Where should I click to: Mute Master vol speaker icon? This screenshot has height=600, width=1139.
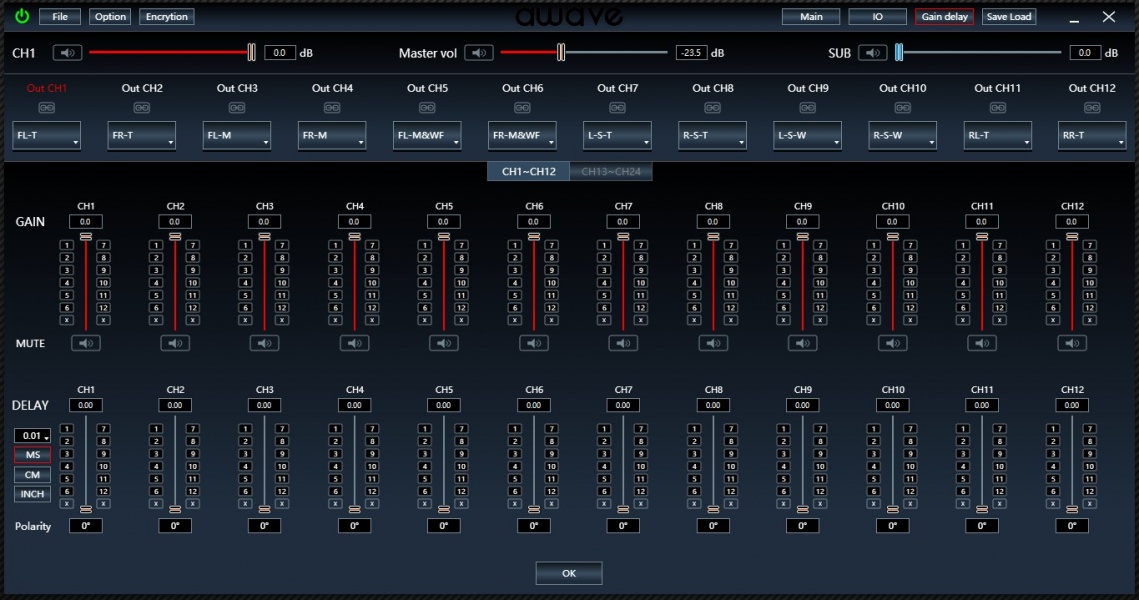tap(479, 52)
